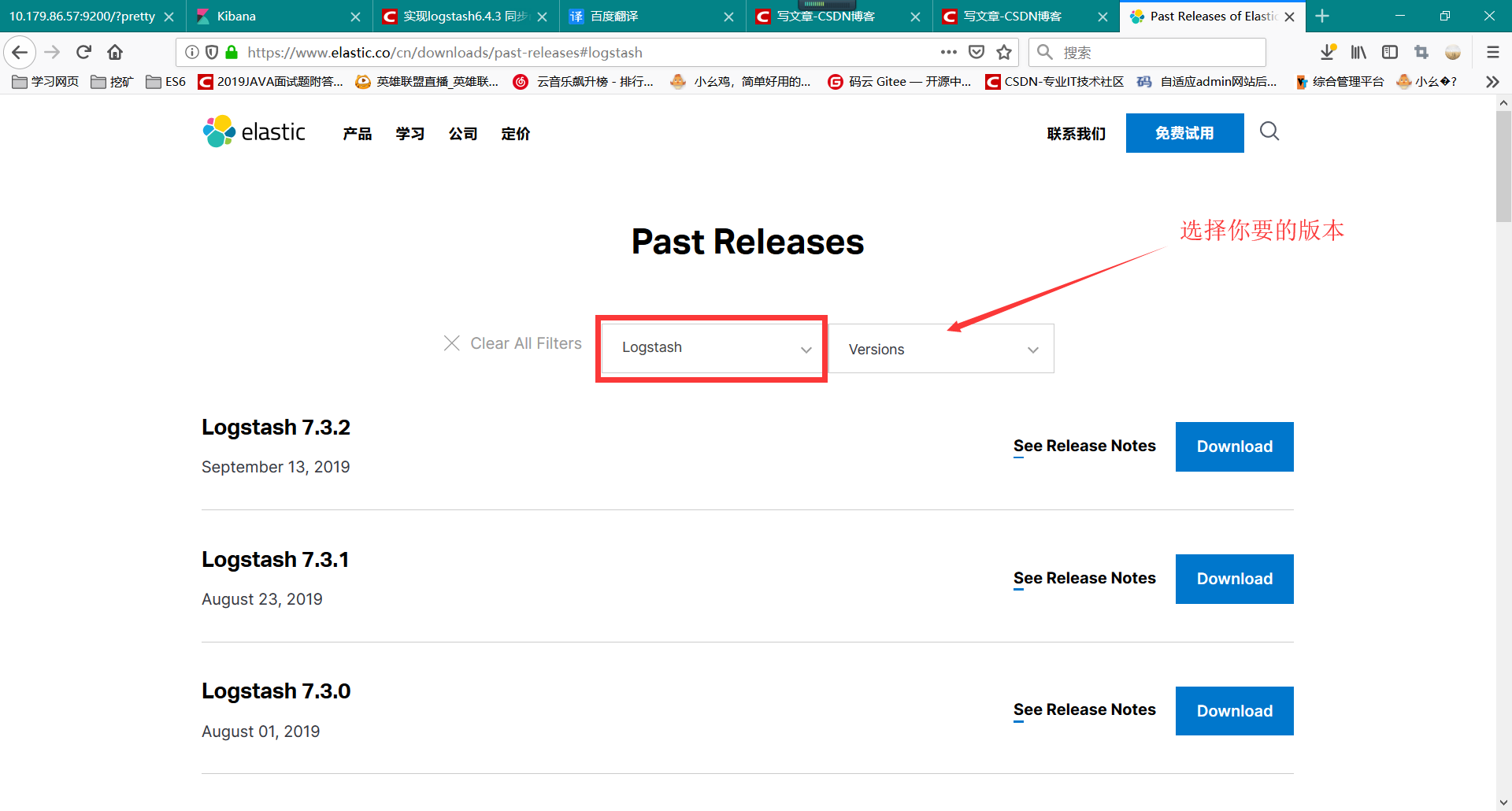Open the Library toolbar icon
Screen dimensions: 1512x811
(1358, 52)
